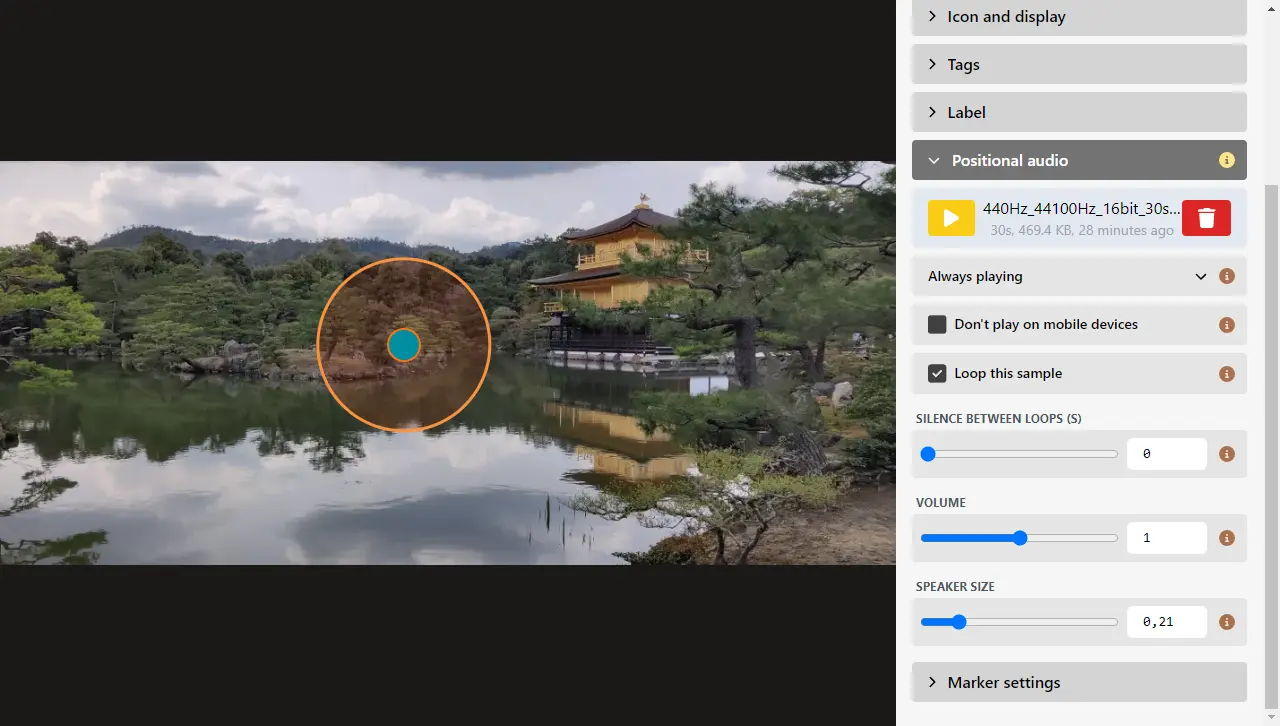Click info icon next to Volume slider
The width and height of the screenshot is (1280, 726).
(1226, 538)
